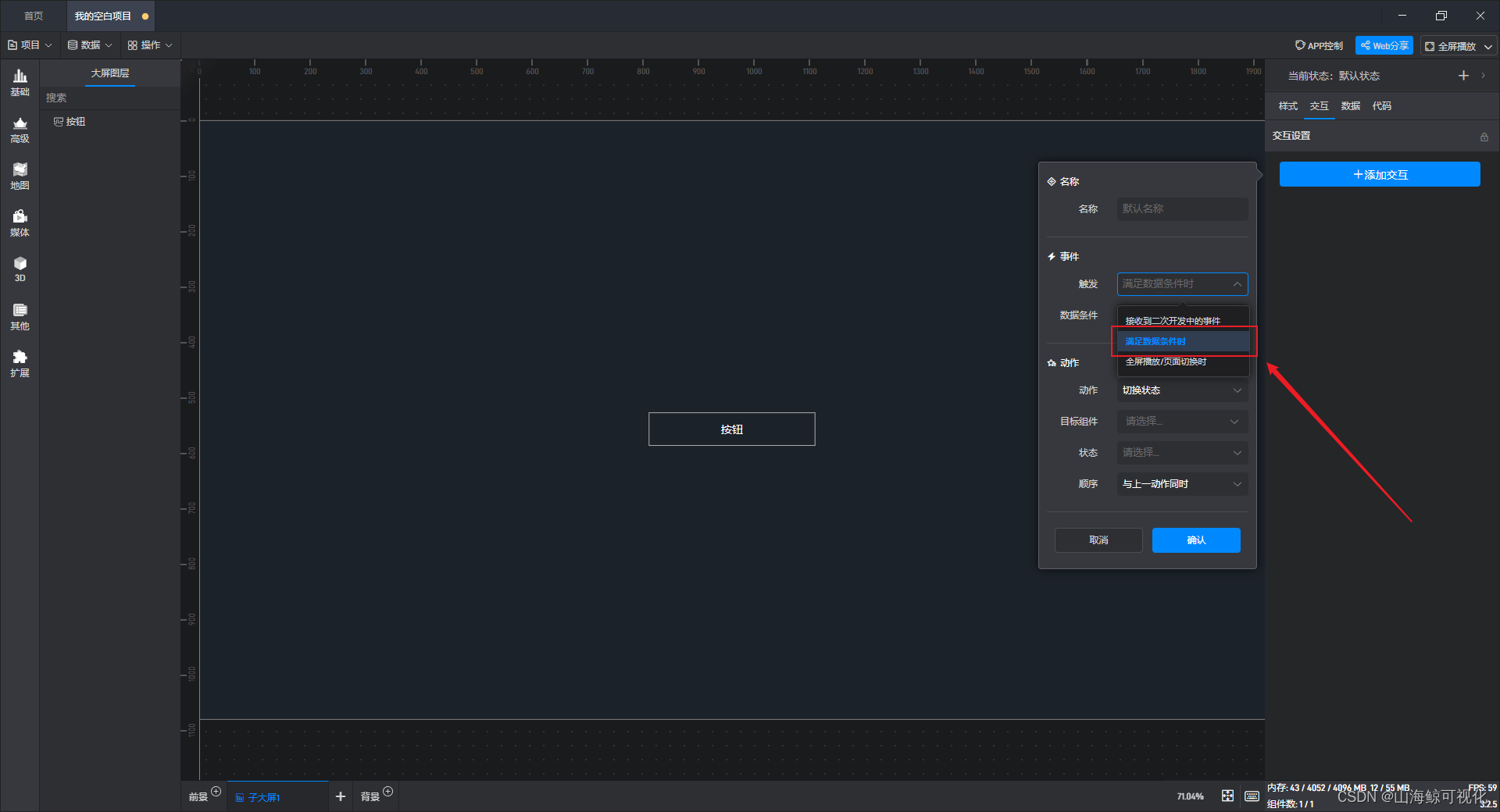Open the 目标组件 dropdown
Image resolution: width=1500 pixels, height=812 pixels.
click(x=1182, y=422)
